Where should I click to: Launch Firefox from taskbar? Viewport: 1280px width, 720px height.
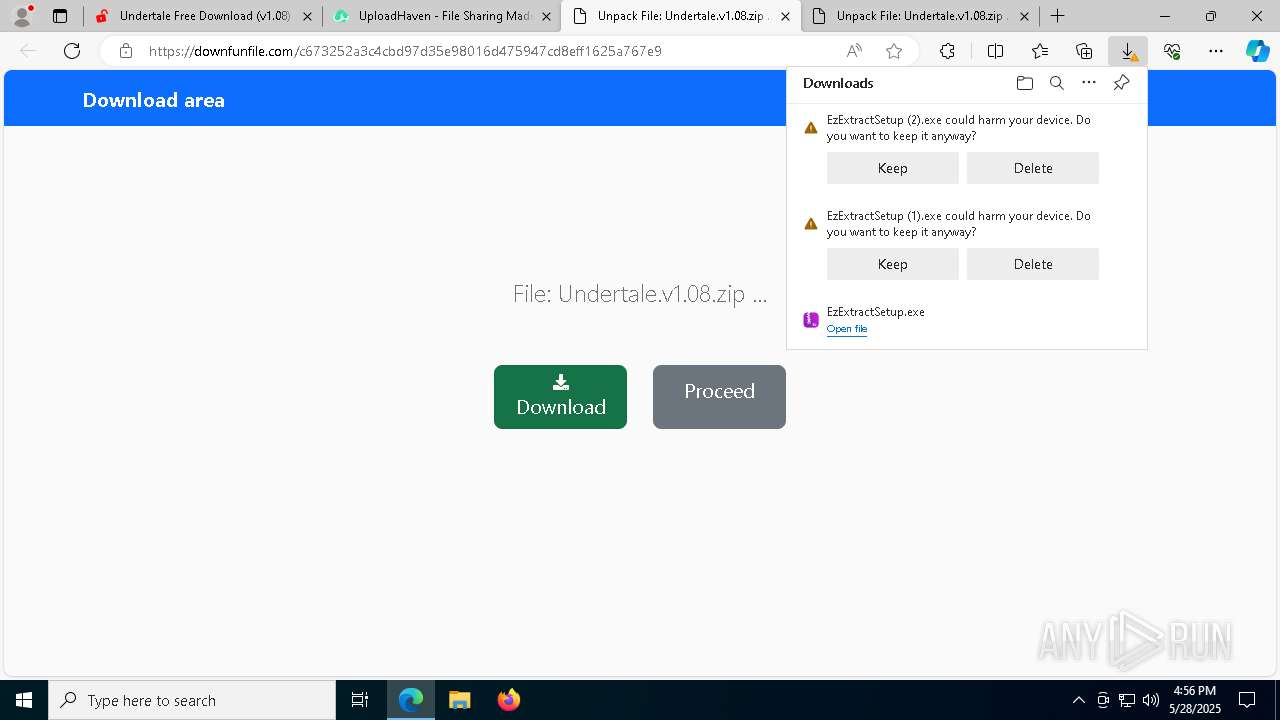coord(508,700)
